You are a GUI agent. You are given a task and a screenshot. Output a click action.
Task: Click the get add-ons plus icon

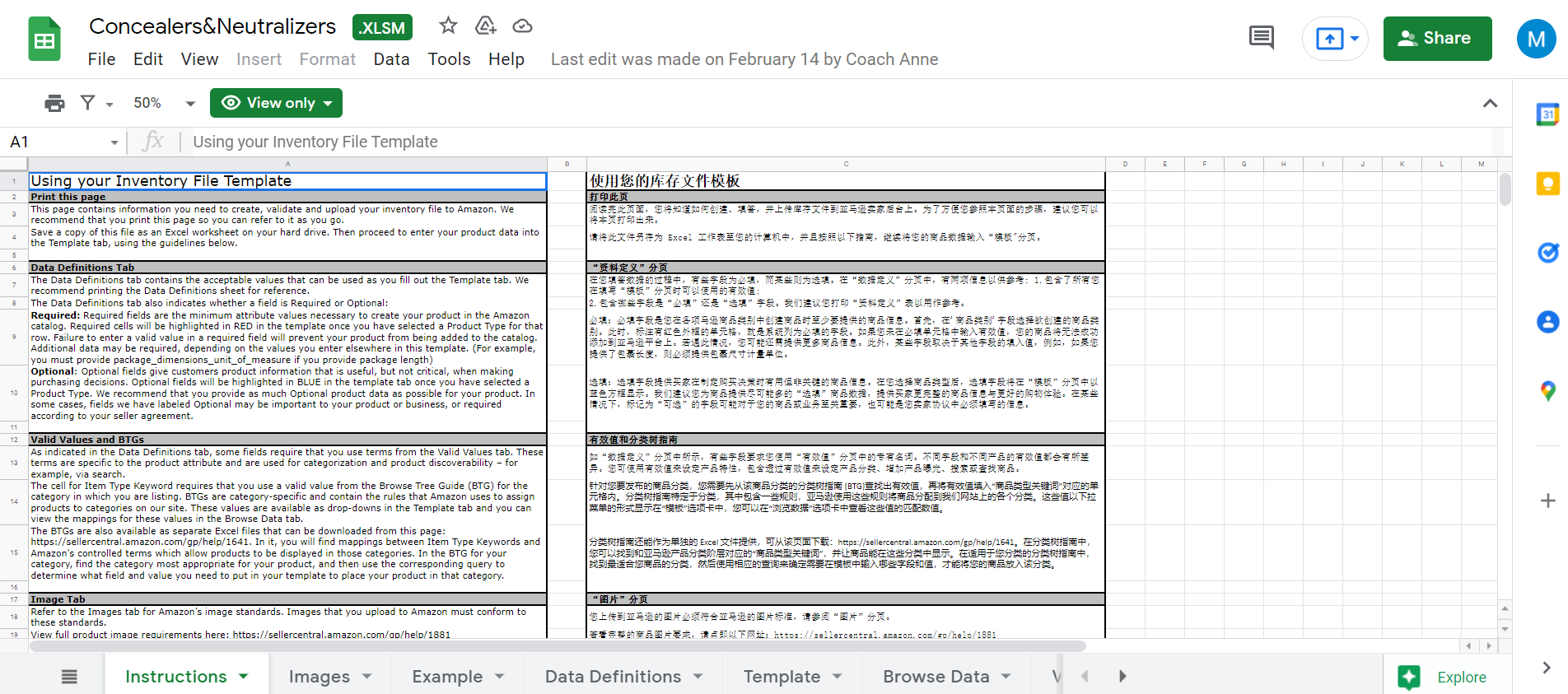point(1548,501)
